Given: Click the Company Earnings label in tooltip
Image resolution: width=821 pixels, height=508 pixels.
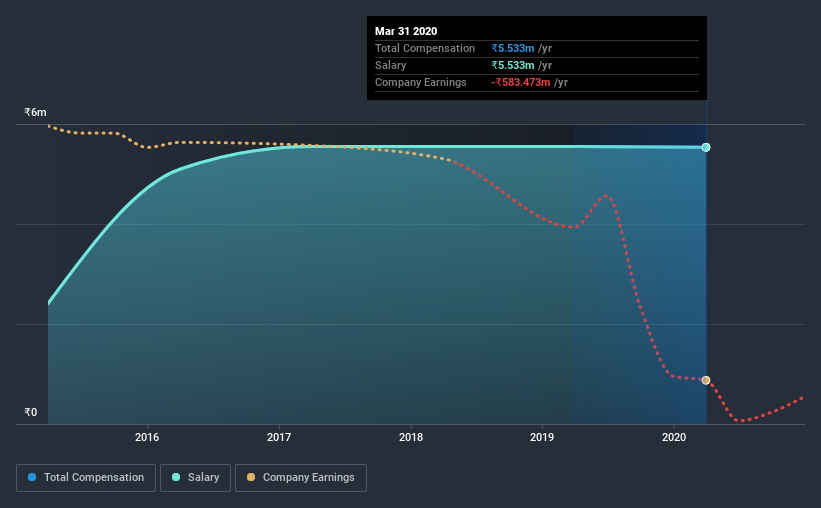Looking at the screenshot, I should click(420, 82).
